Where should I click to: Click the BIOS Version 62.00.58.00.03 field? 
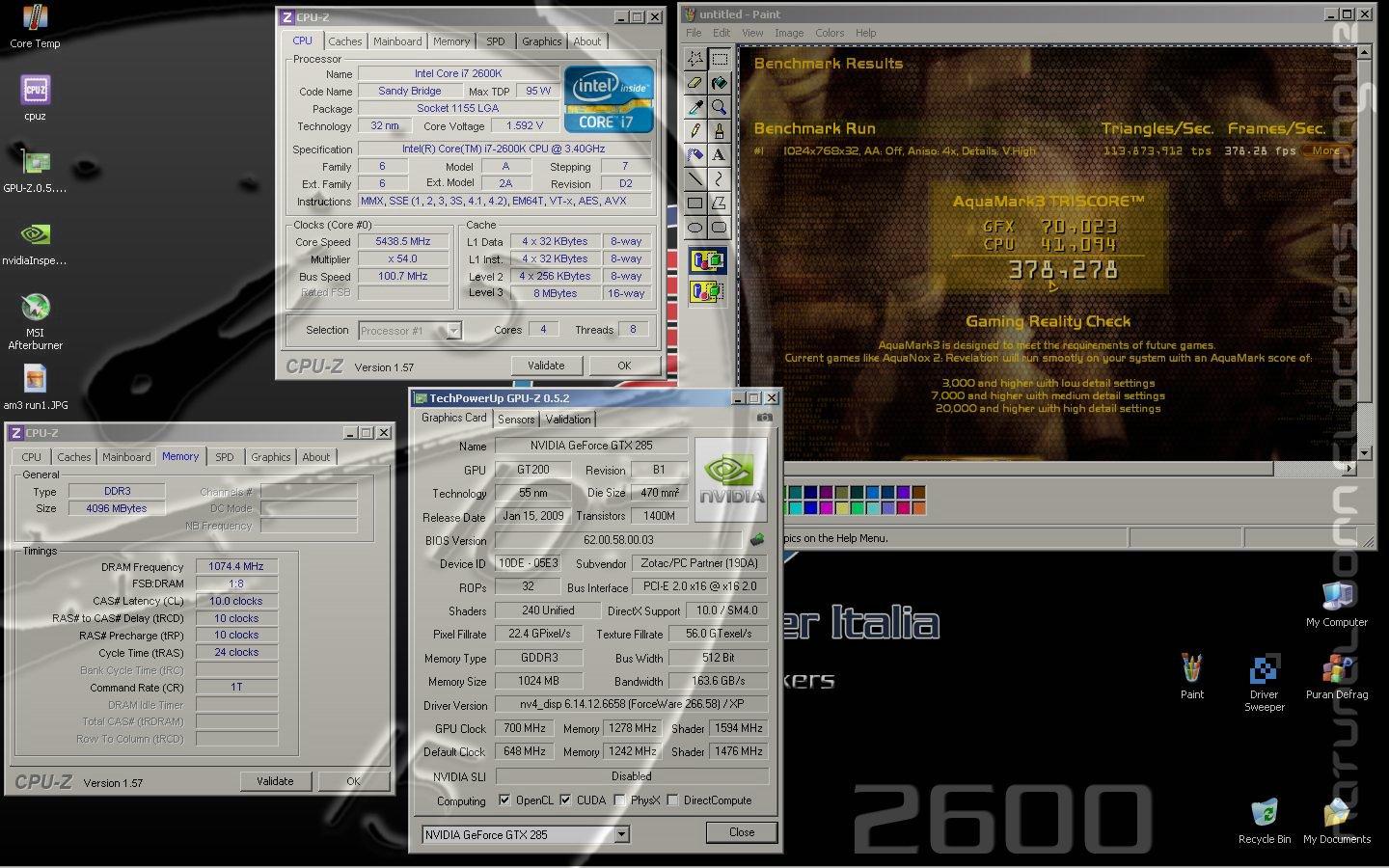pos(618,540)
